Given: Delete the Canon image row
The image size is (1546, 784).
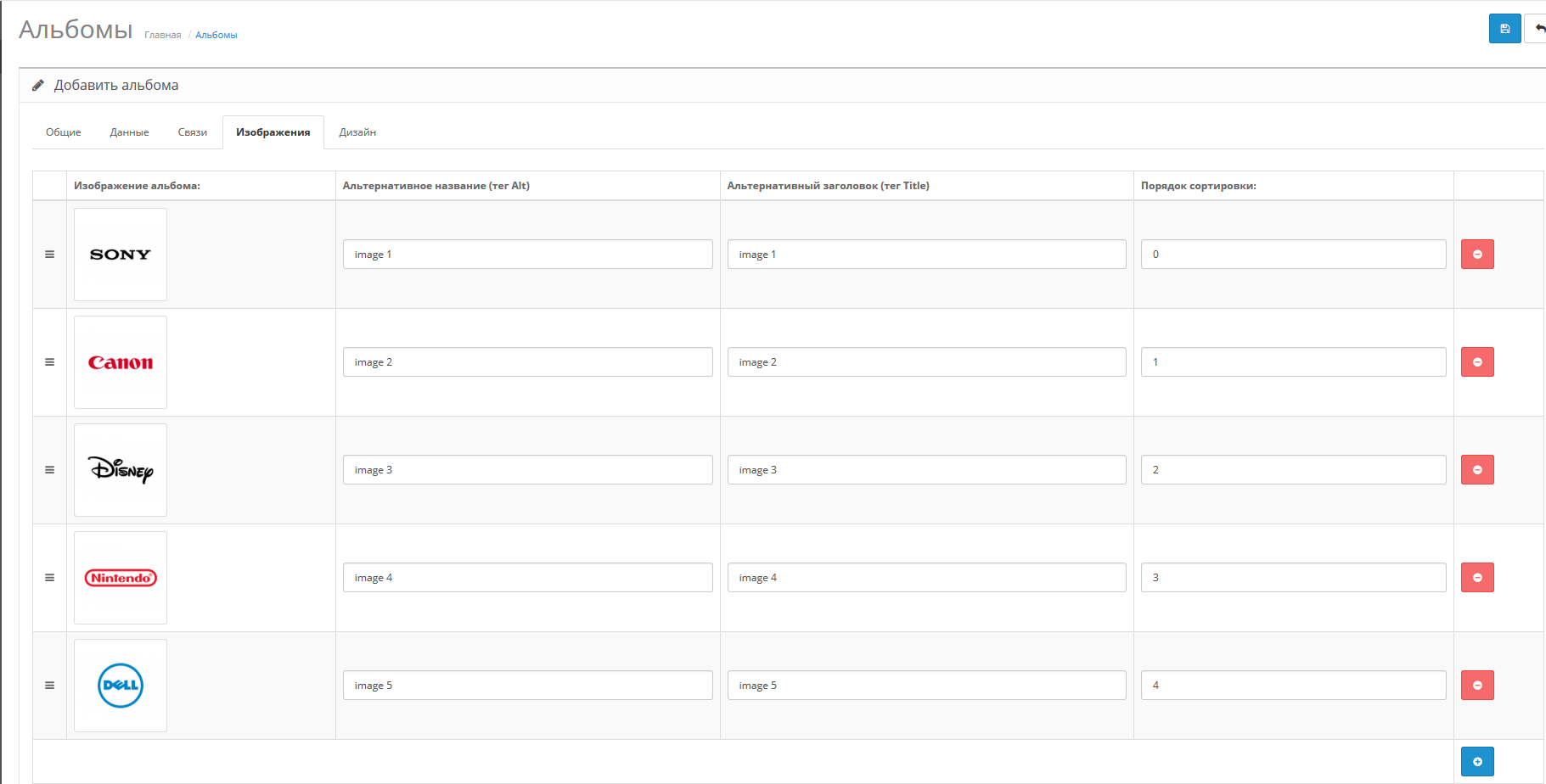Looking at the screenshot, I should [x=1476, y=362].
